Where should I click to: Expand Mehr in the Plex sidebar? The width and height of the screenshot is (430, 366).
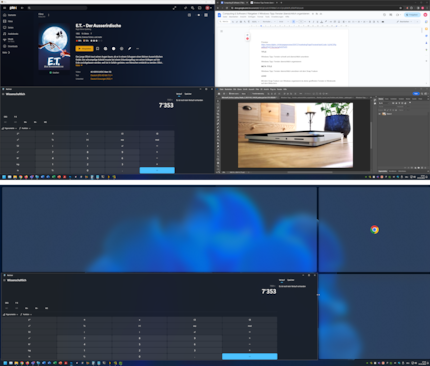point(6,52)
